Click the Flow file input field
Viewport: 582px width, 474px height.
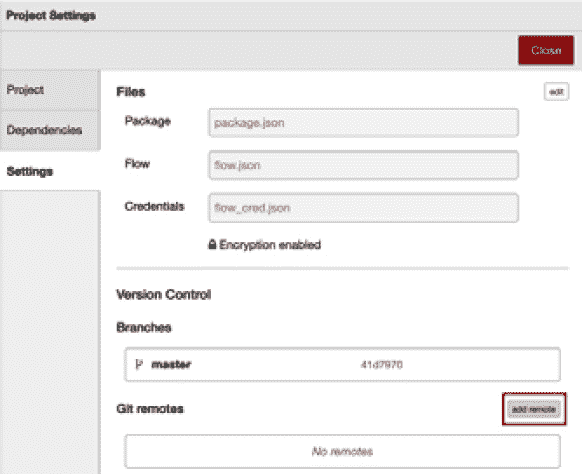pos(363,165)
